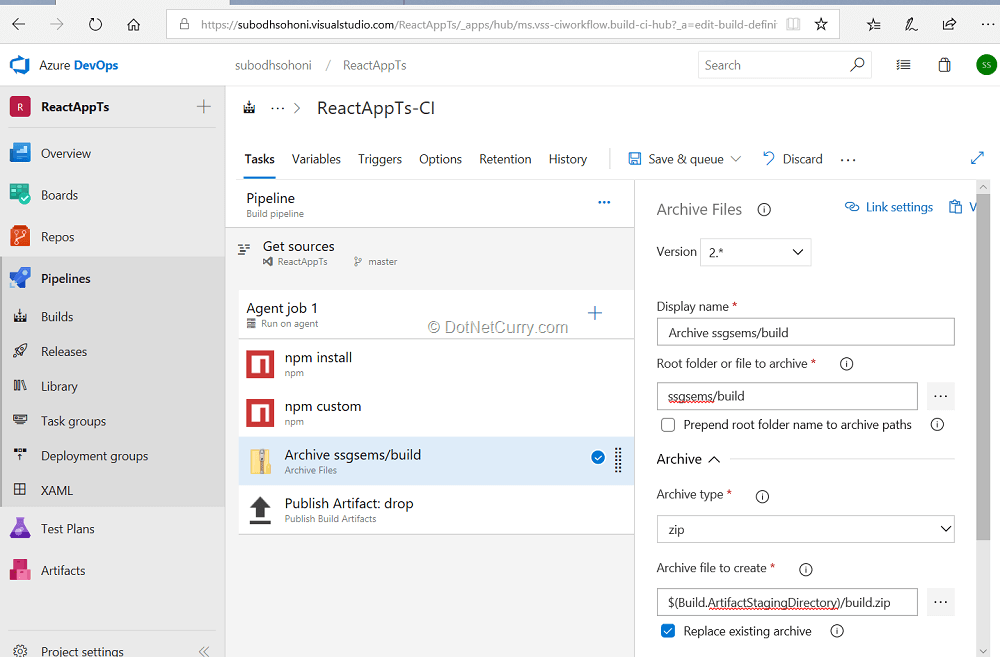This screenshot has height=657, width=1000.
Task: Click info icon beside Root folder
Action: pyautogui.click(x=846, y=364)
